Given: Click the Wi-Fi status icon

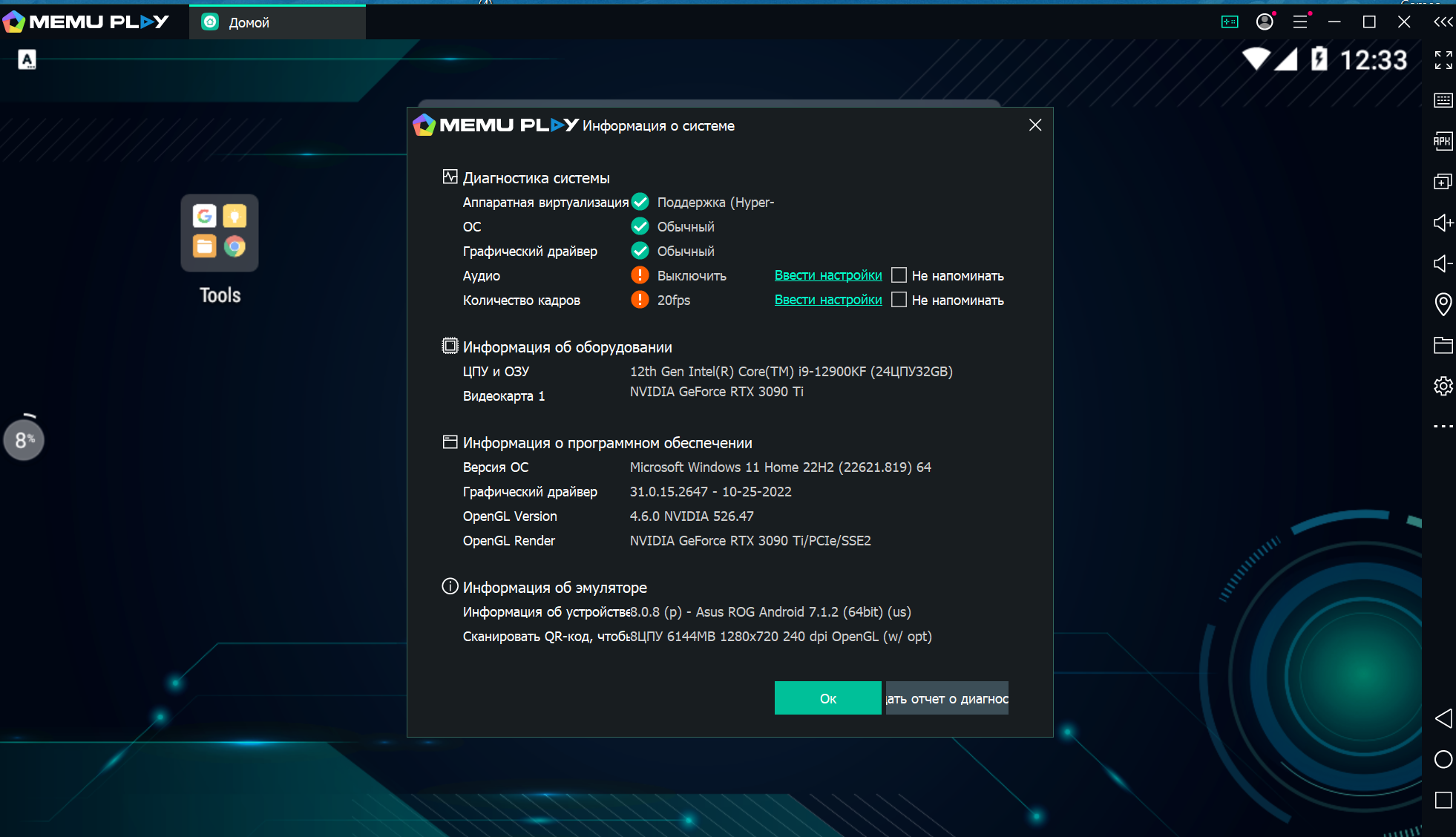Looking at the screenshot, I should [x=1256, y=59].
